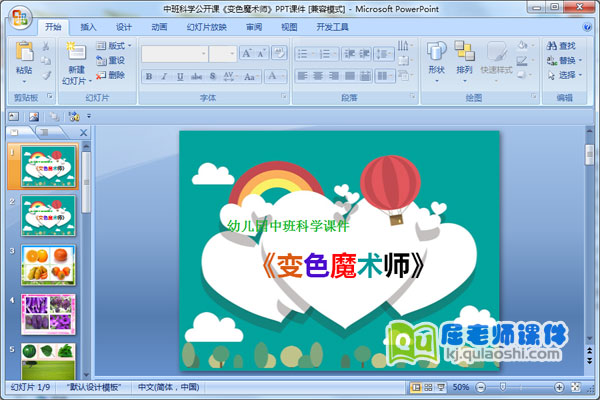Viewport: 600px width, 400px height.
Task: Switch to the 幻灯片放映 (Slide Show) tab
Action: (x=207, y=27)
